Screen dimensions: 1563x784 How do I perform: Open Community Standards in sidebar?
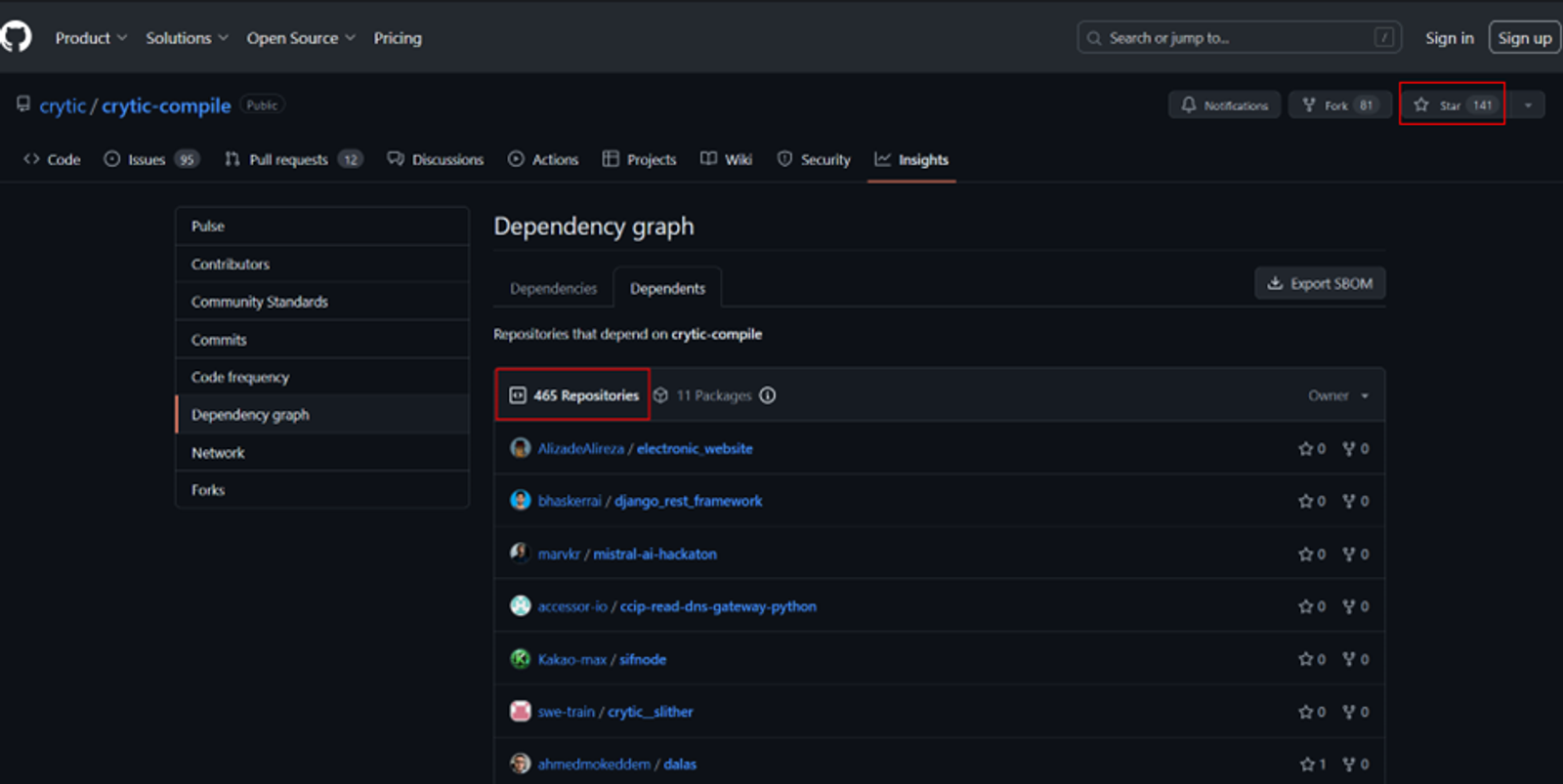pyautogui.click(x=322, y=302)
